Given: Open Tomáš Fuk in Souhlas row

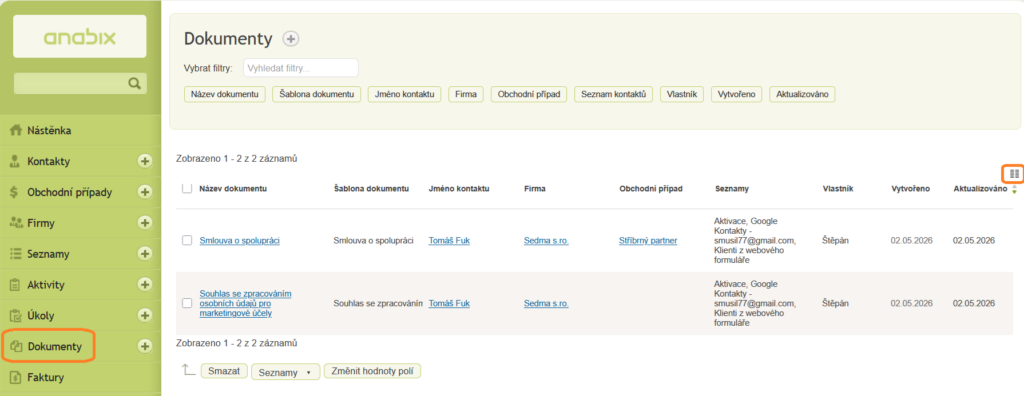Looking at the screenshot, I should coord(449,303).
